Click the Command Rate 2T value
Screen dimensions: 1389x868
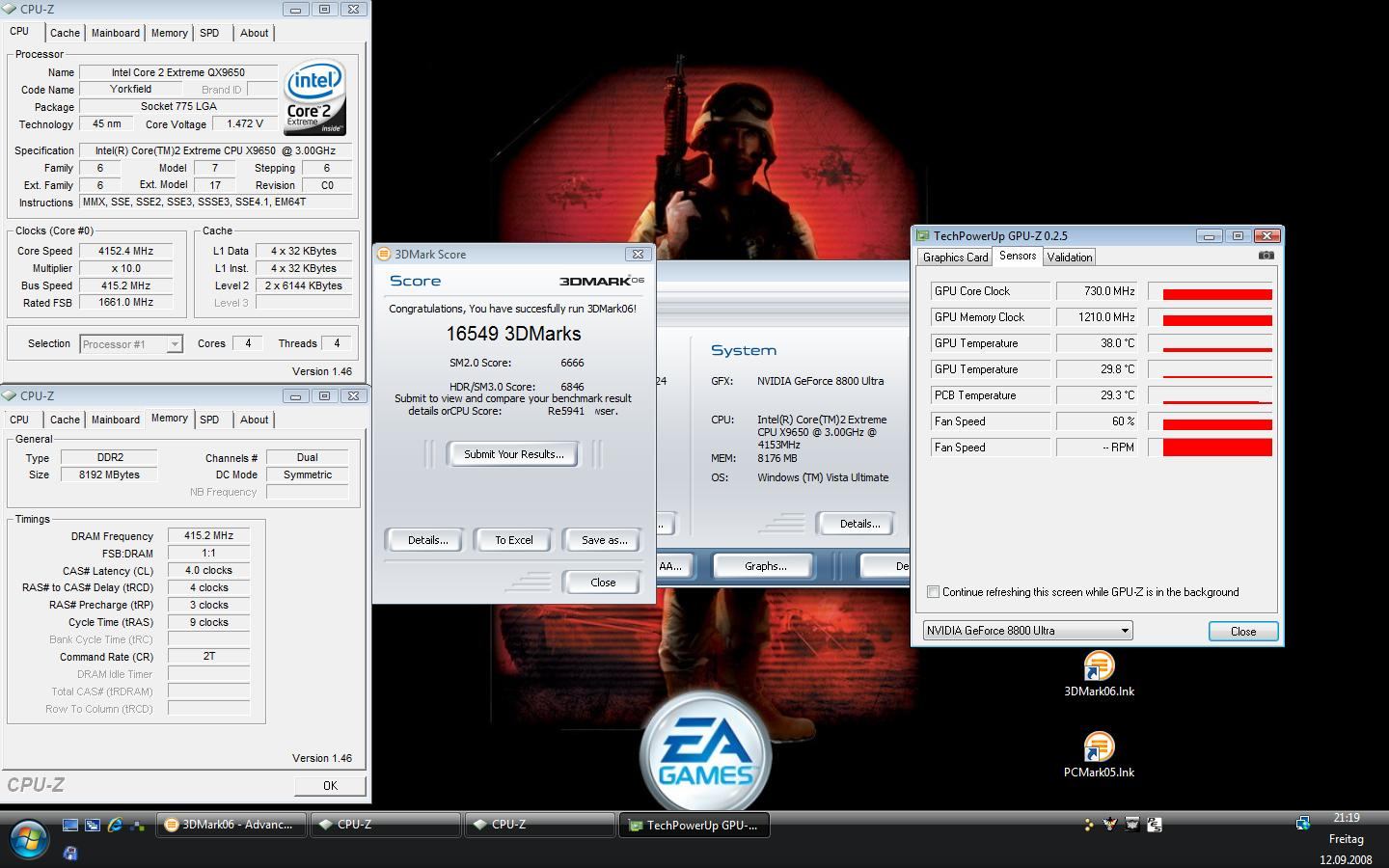tap(208, 656)
